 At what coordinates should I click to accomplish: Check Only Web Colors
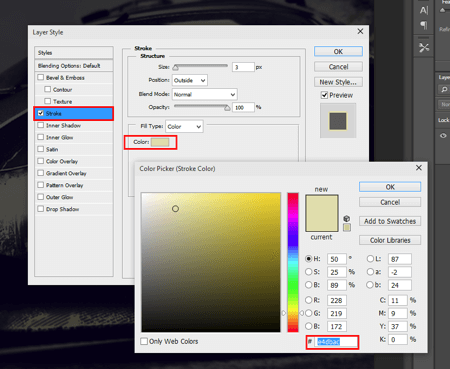point(144,341)
